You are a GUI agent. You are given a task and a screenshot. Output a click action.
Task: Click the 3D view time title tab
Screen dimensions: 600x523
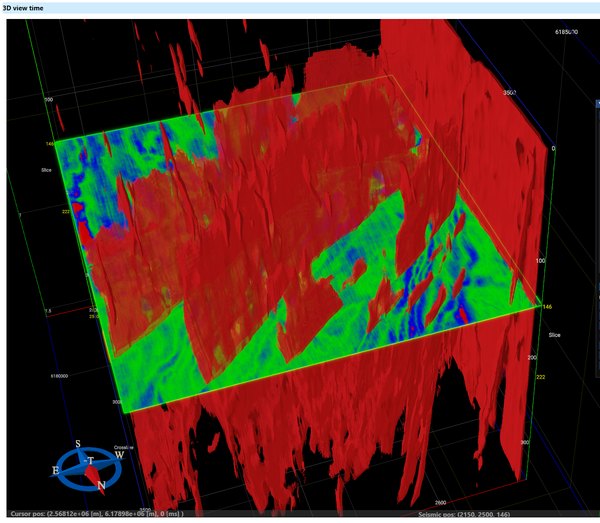coord(23,8)
